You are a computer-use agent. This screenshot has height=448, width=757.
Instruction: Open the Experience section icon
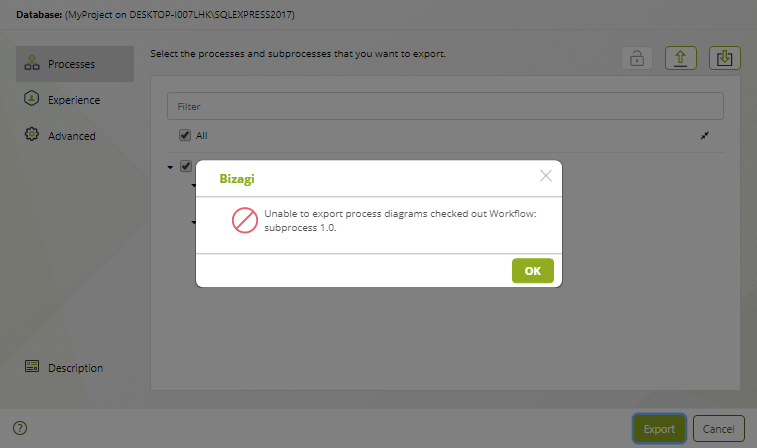click(x=31, y=98)
